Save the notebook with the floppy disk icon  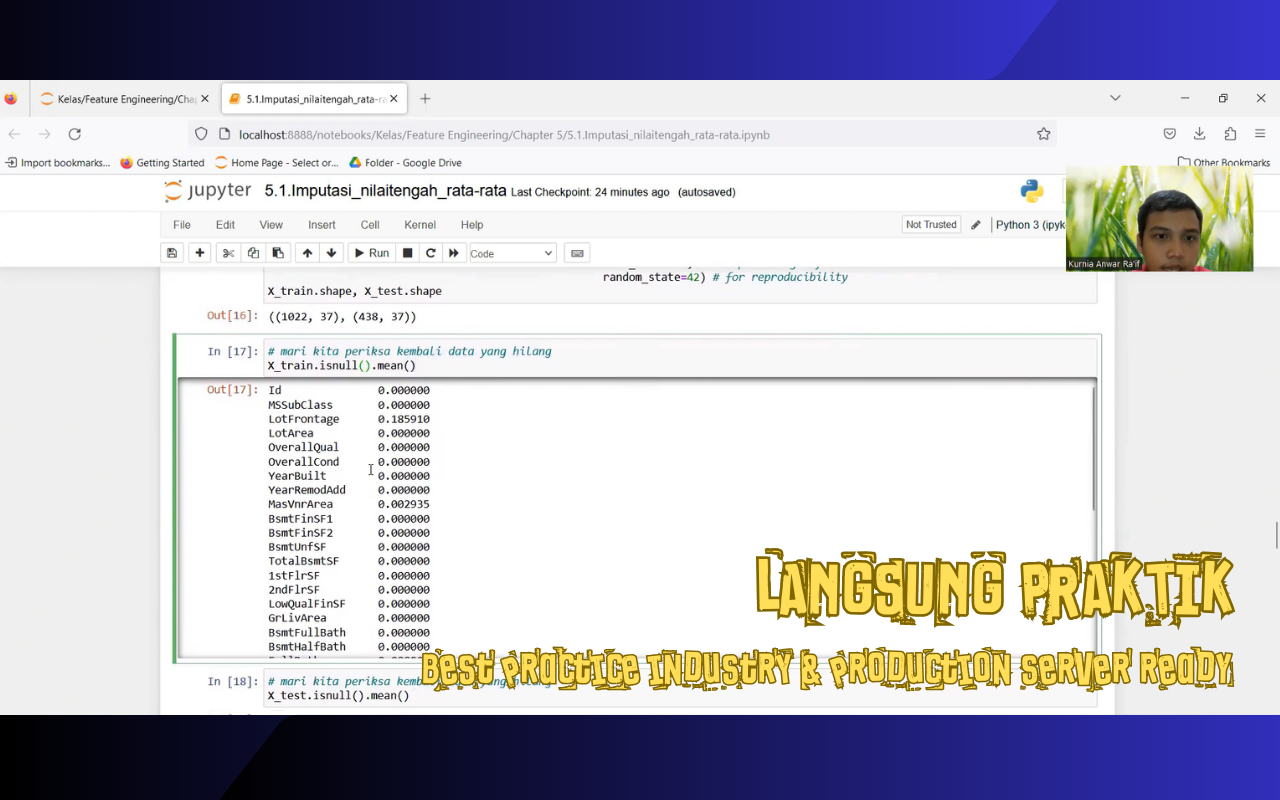click(x=172, y=253)
